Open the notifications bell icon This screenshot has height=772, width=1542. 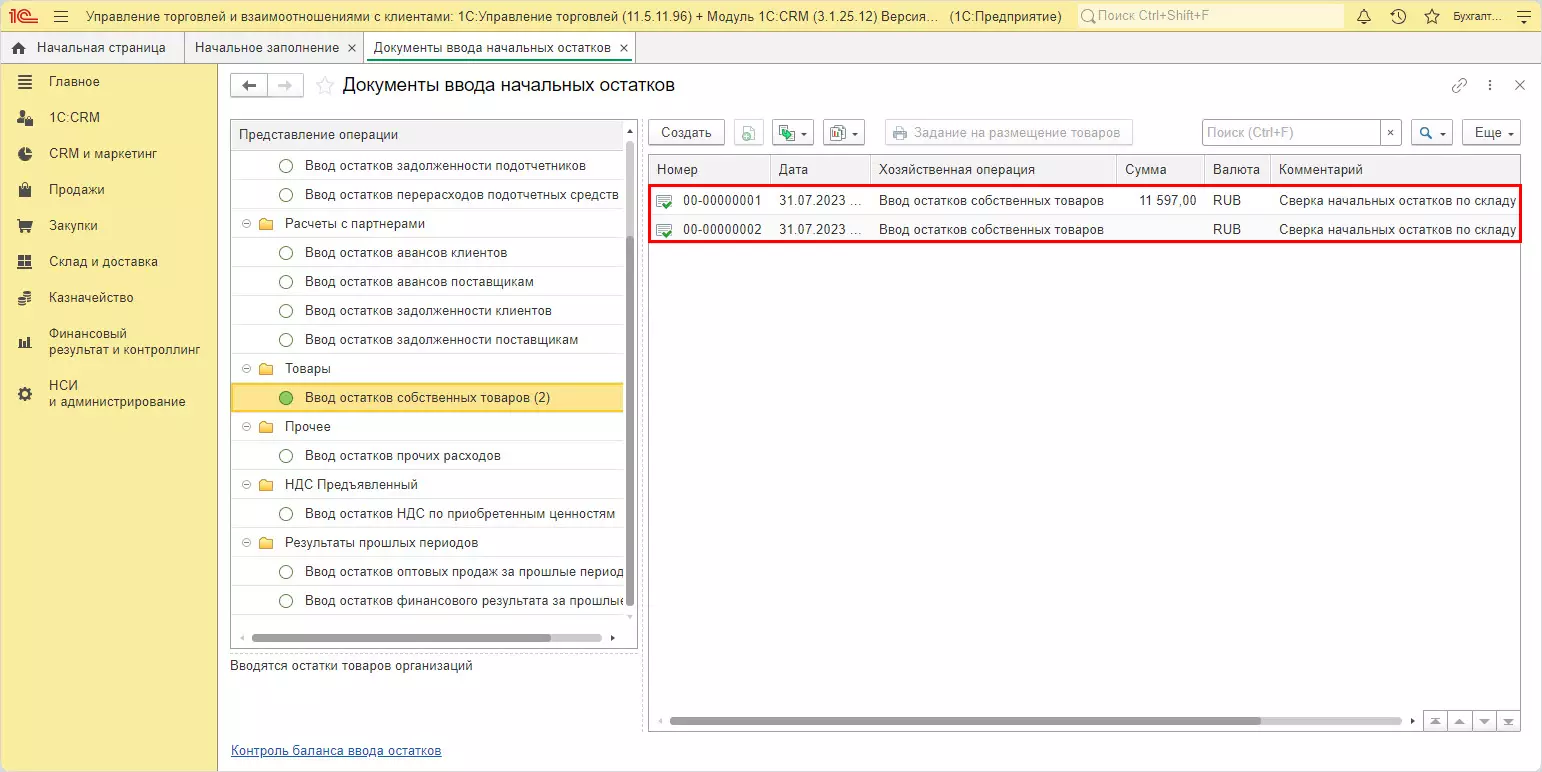point(1364,17)
